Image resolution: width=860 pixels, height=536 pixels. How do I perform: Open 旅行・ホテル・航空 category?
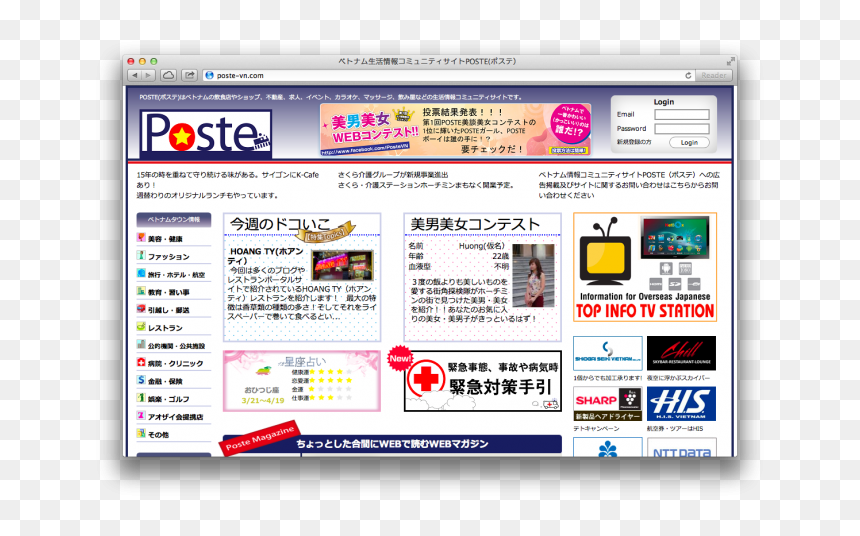click(176, 274)
